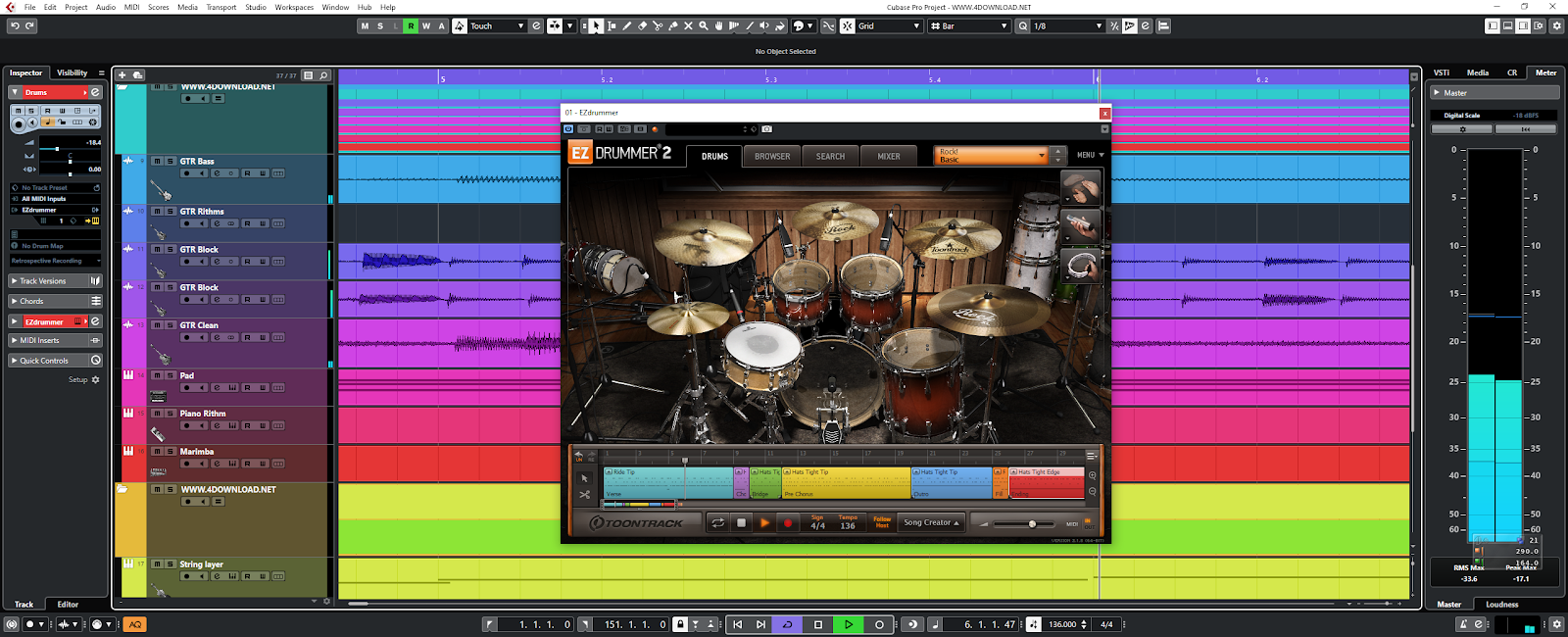This screenshot has height=637, width=1568.
Task: Click the Add Track plus icon
Action: tap(122, 74)
